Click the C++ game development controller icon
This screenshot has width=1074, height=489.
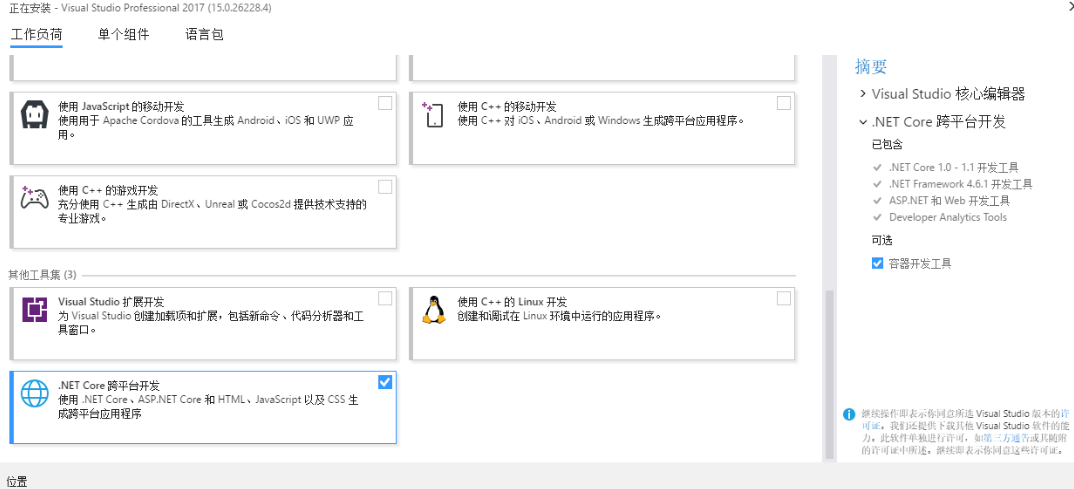[34, 197]
